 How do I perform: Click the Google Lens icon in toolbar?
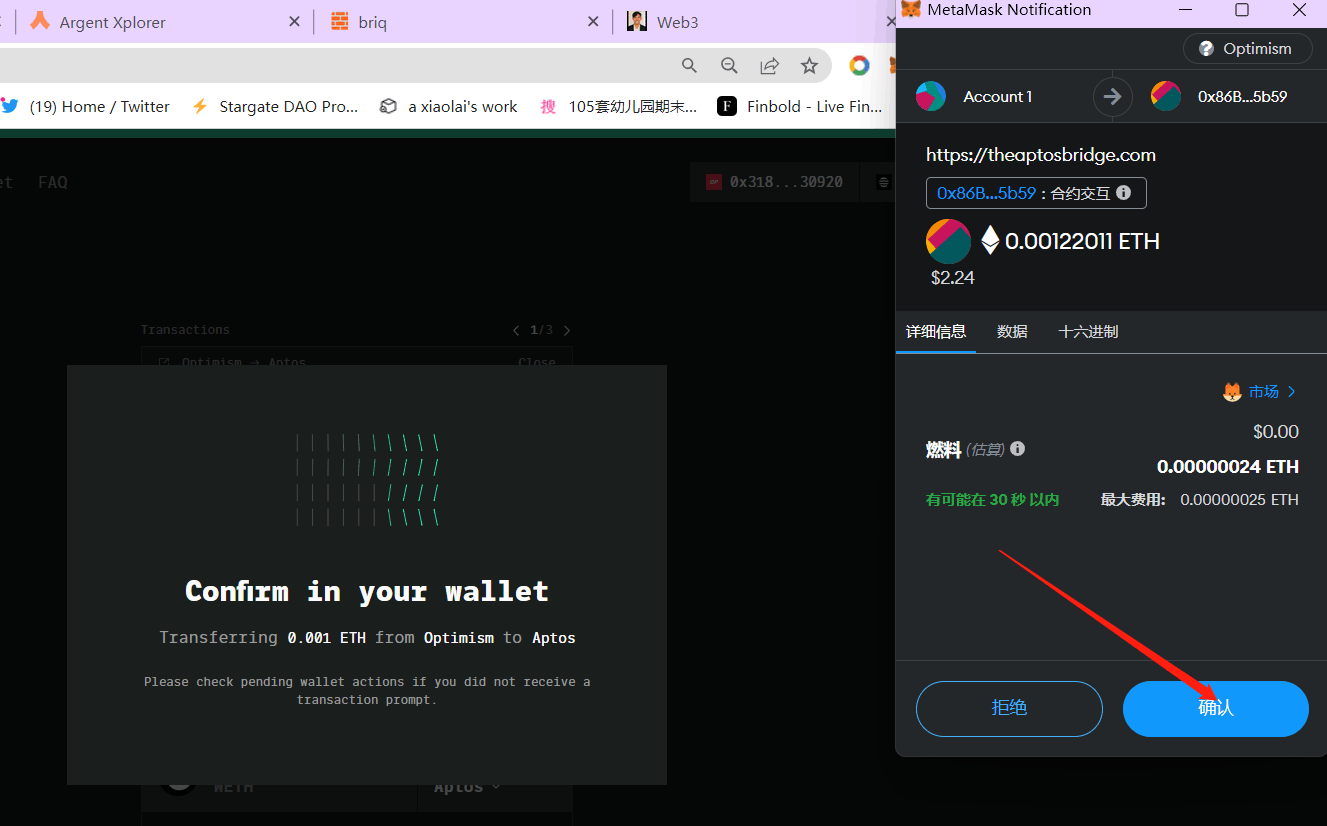(859, 66)
